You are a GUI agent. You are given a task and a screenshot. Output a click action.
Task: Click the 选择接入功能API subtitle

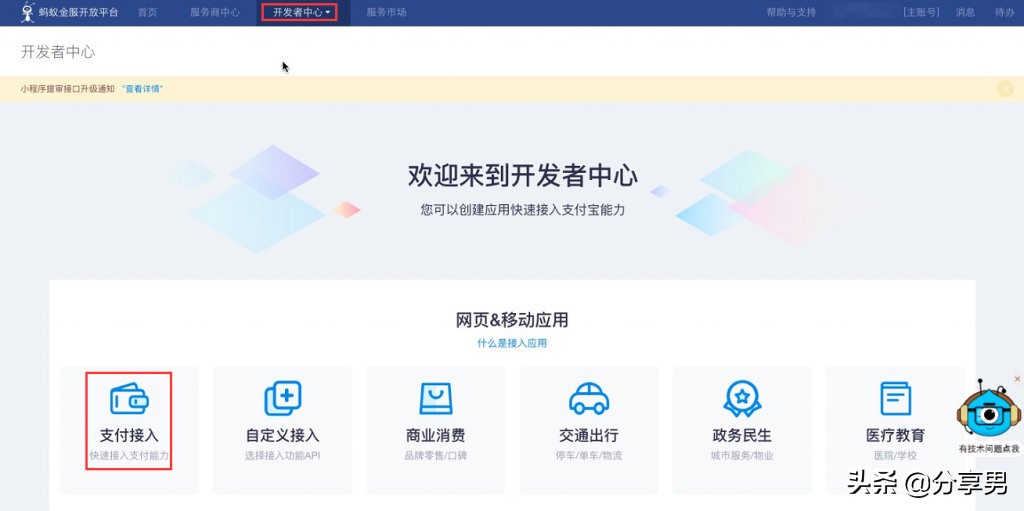click(x=282, y=455)
